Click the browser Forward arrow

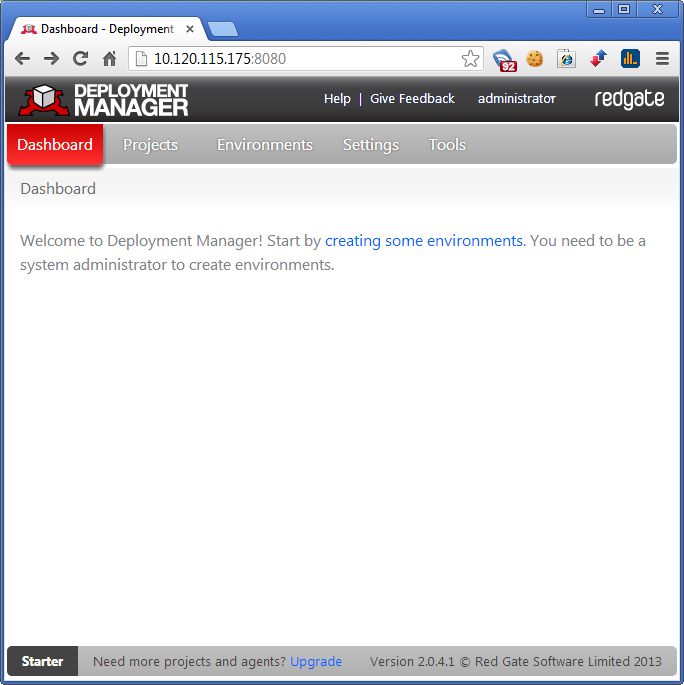(x=52, y=59)
